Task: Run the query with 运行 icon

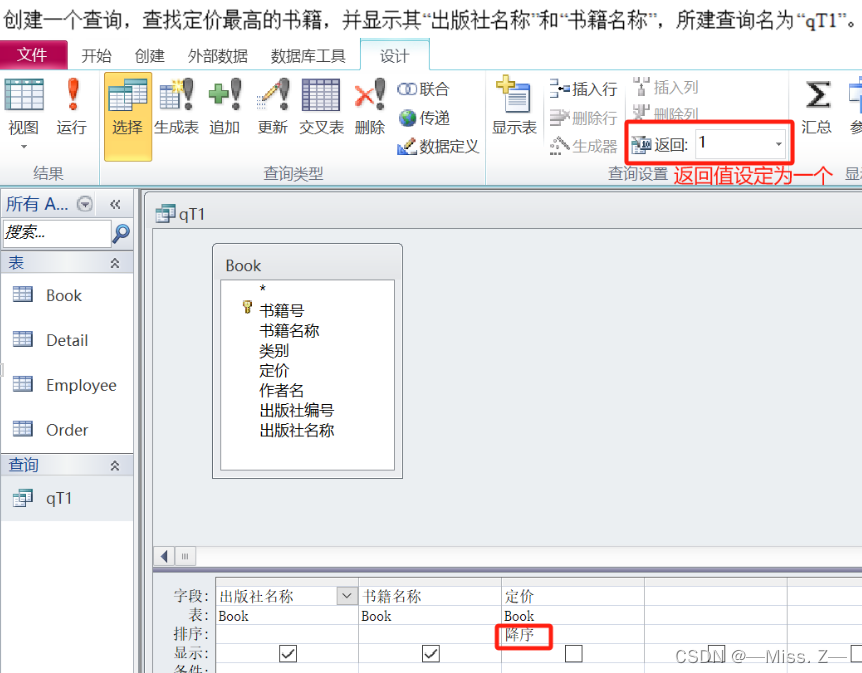Action: click(x=72, y=107)
